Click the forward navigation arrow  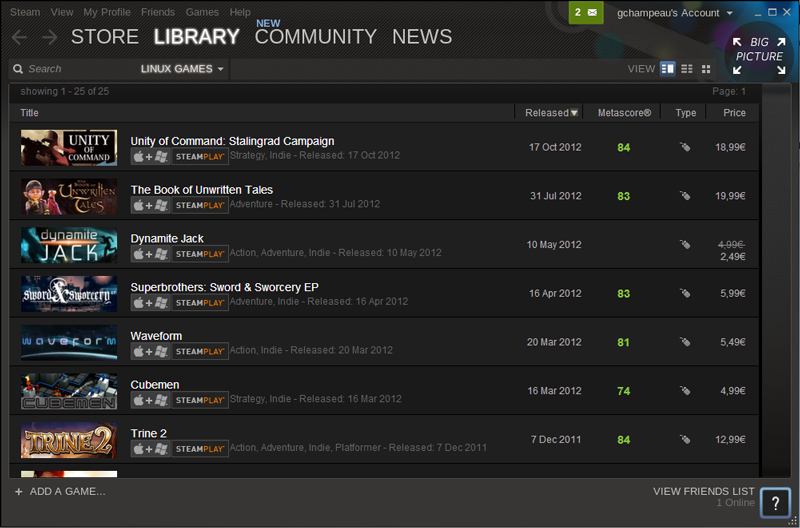49,38
